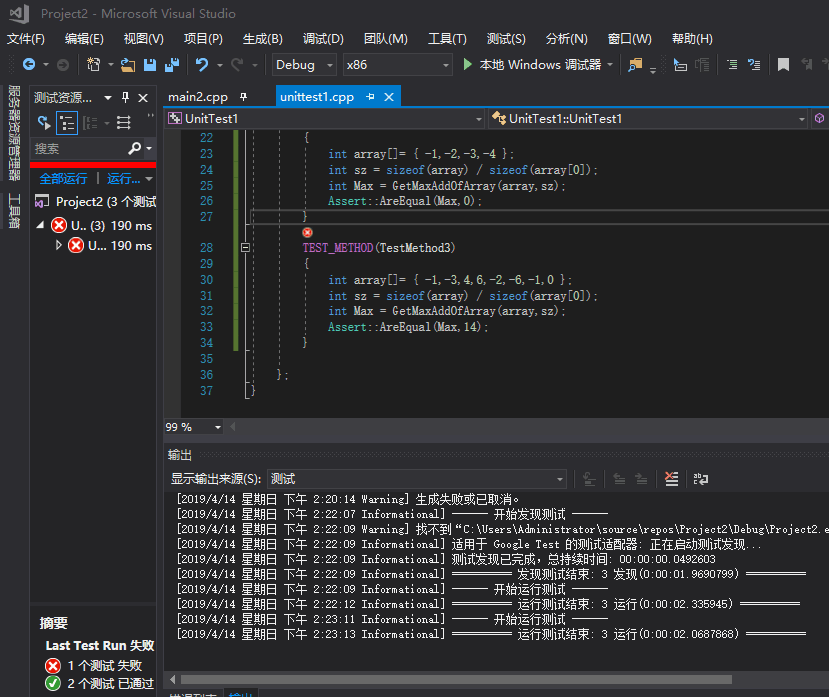Click the open file folder icon
Screen dimensions: 829x697
tap(127, 65)
